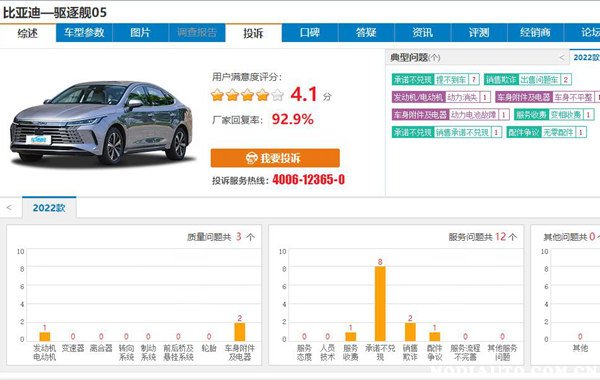
Task: Click the 我要投诉 orange complaint button
Action: coord(275,158)
